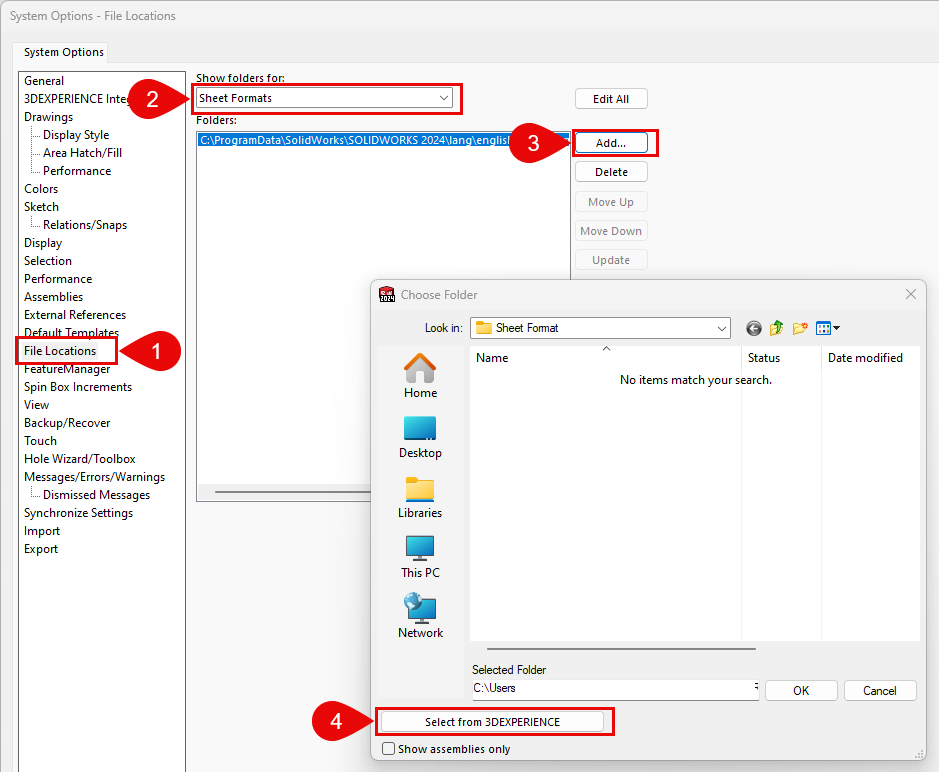Click Cancel in Choose Folder dialog
Image resolution: width=939 pixels, height=772 pixels.
click(880, 691)
